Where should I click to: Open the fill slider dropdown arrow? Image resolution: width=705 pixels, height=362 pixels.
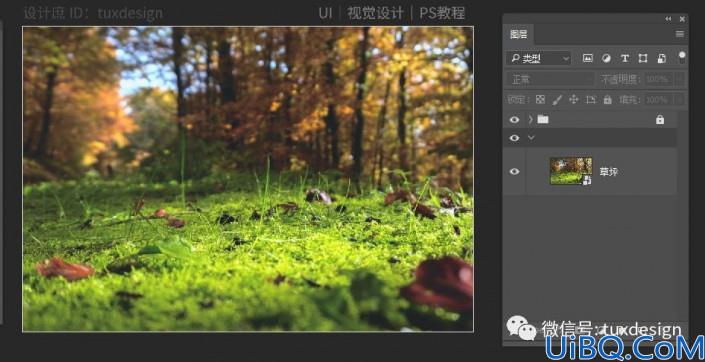(x=679, y=99)
